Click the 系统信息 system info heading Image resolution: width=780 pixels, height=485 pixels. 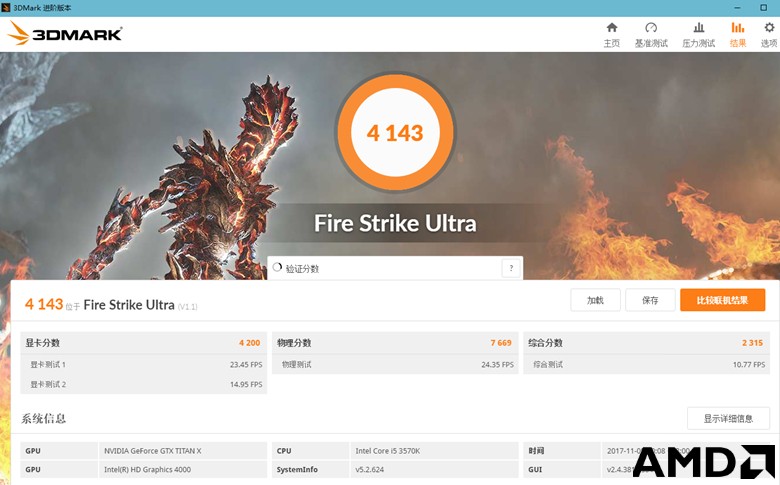(x=43, y=418)
